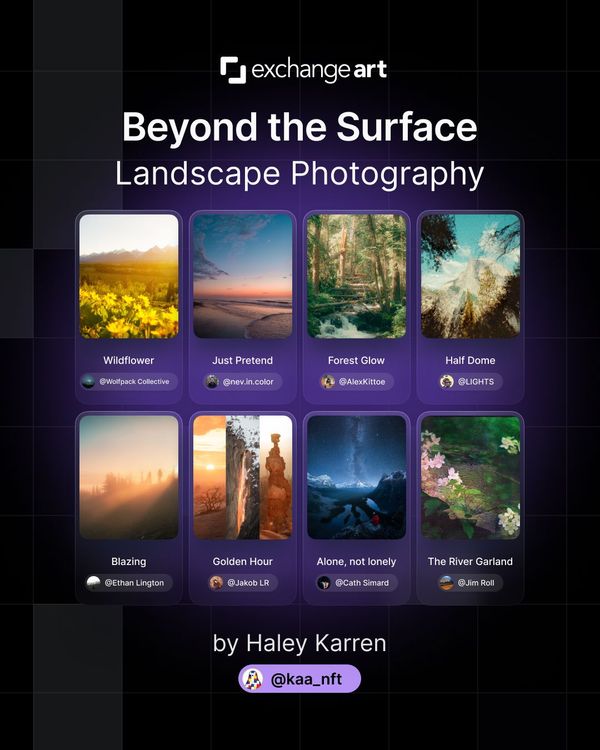Click the @Jim Roll artist tag

tap(470, 583)
